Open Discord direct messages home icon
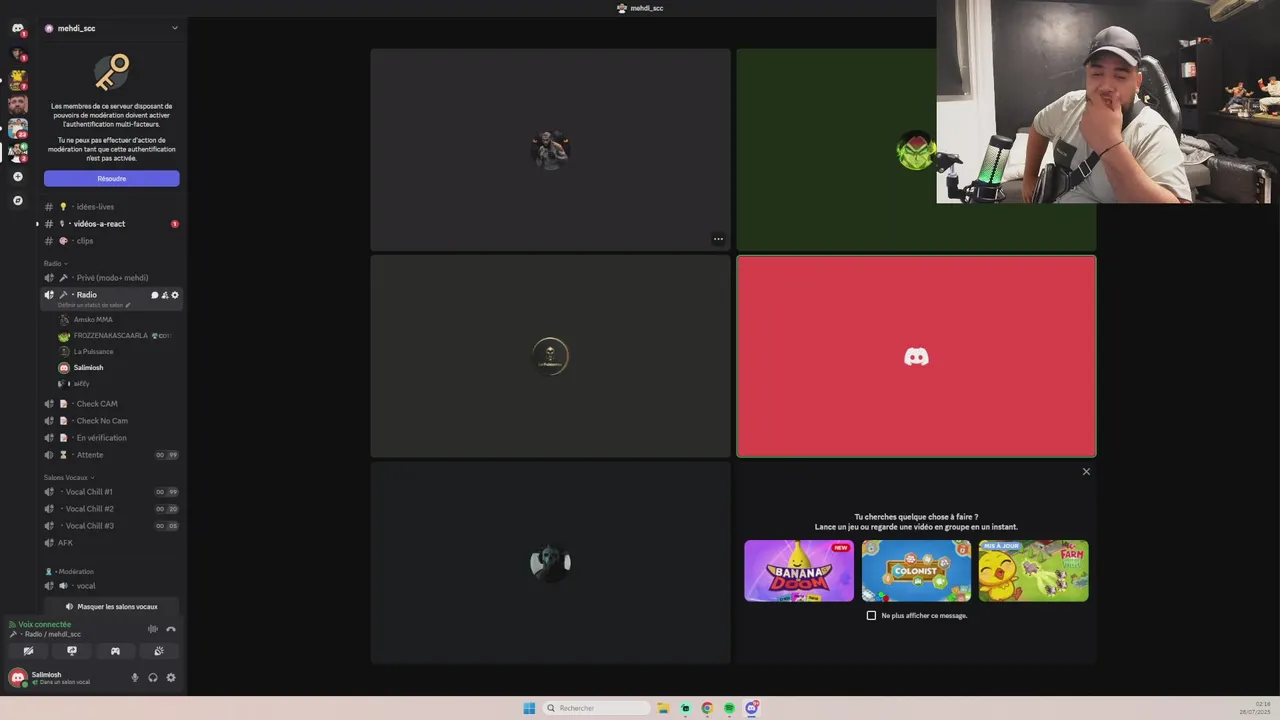Viewport: 1280px width, 720px height. tap(17, 29)
